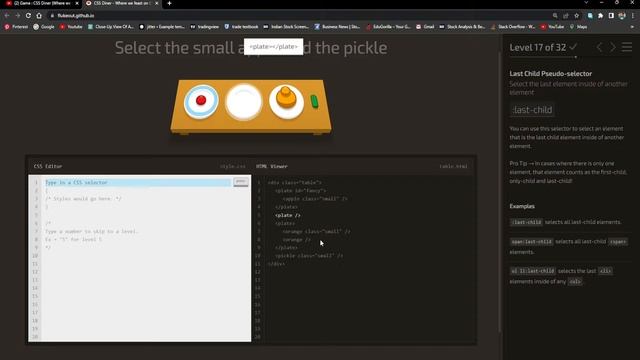The width and height of the screenshot is (640, 360).
Task: Expand the bookmarks overflow chevron
Action: pyautogui.click(x=633, y=27)
